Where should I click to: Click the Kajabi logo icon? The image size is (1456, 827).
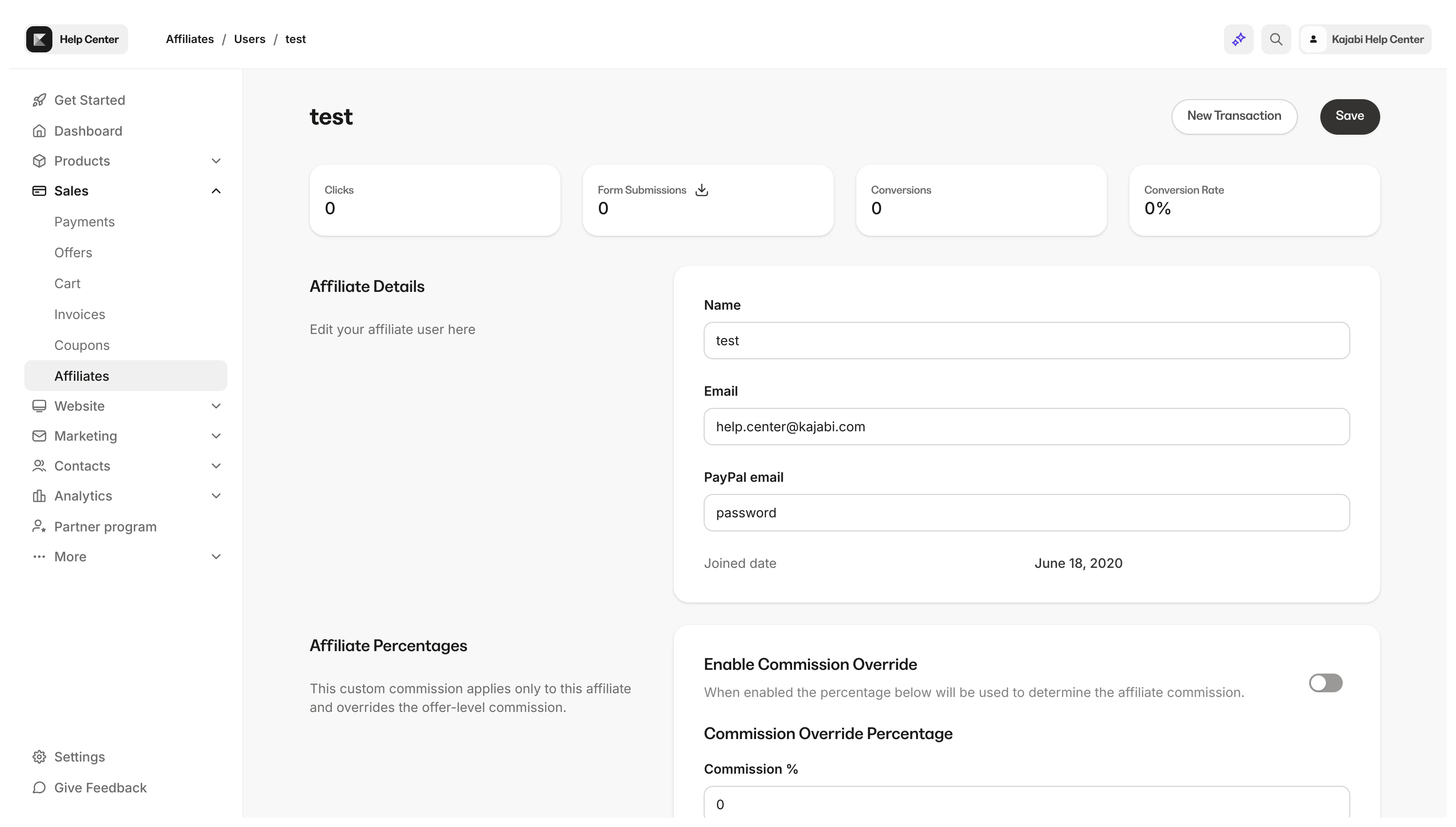tap(39, 39)
